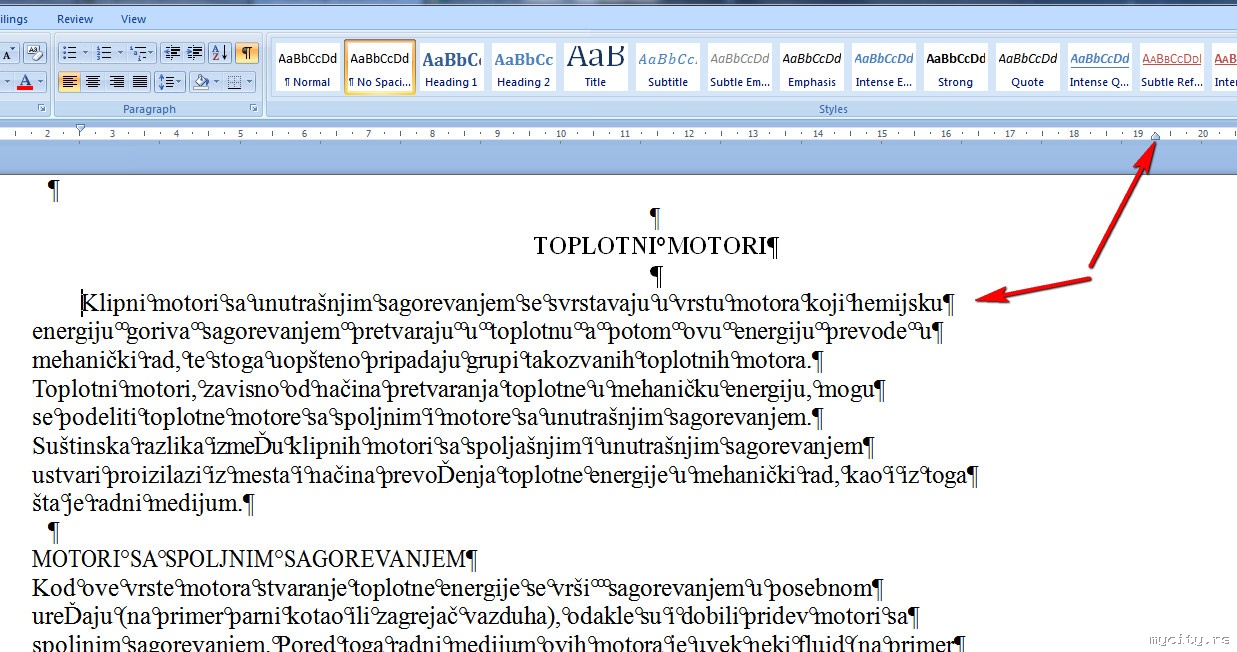Click the Borders icon
Viewport: 1237px width, 652px height.
pyautogui.click(x=234, y=81)
